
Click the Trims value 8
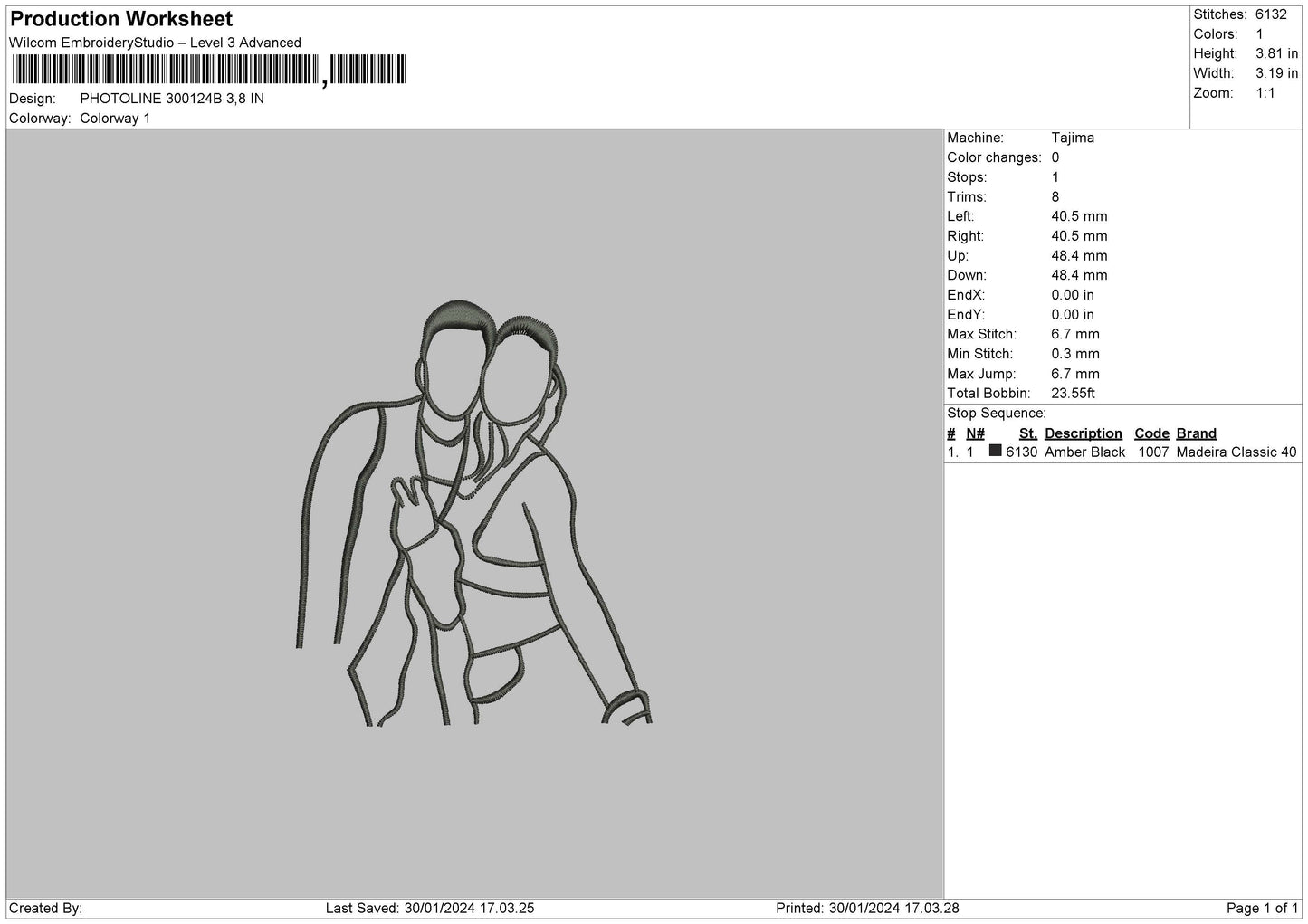coord(1055,197)
